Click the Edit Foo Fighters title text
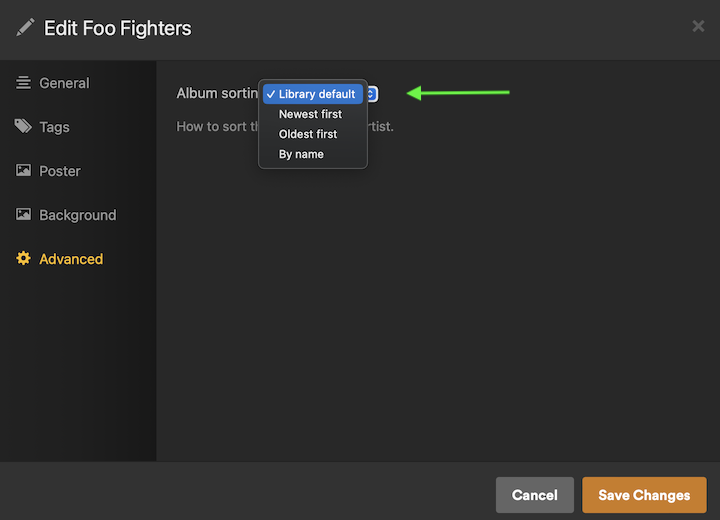The width and height of the screenshot is (720, 520). (x=118, y=28)
